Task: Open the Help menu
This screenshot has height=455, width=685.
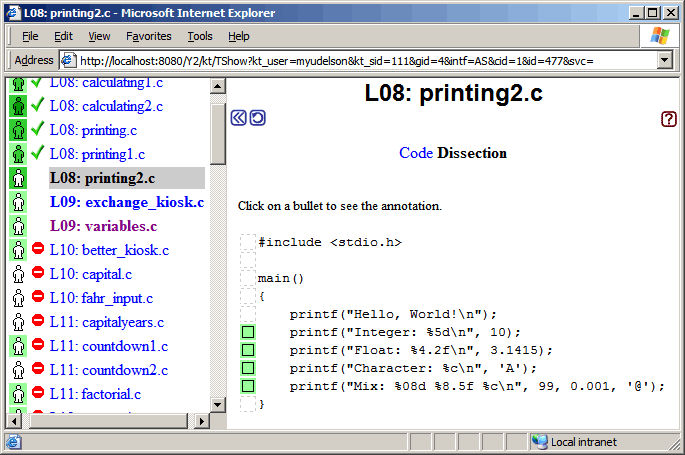Action: (239, 36)
